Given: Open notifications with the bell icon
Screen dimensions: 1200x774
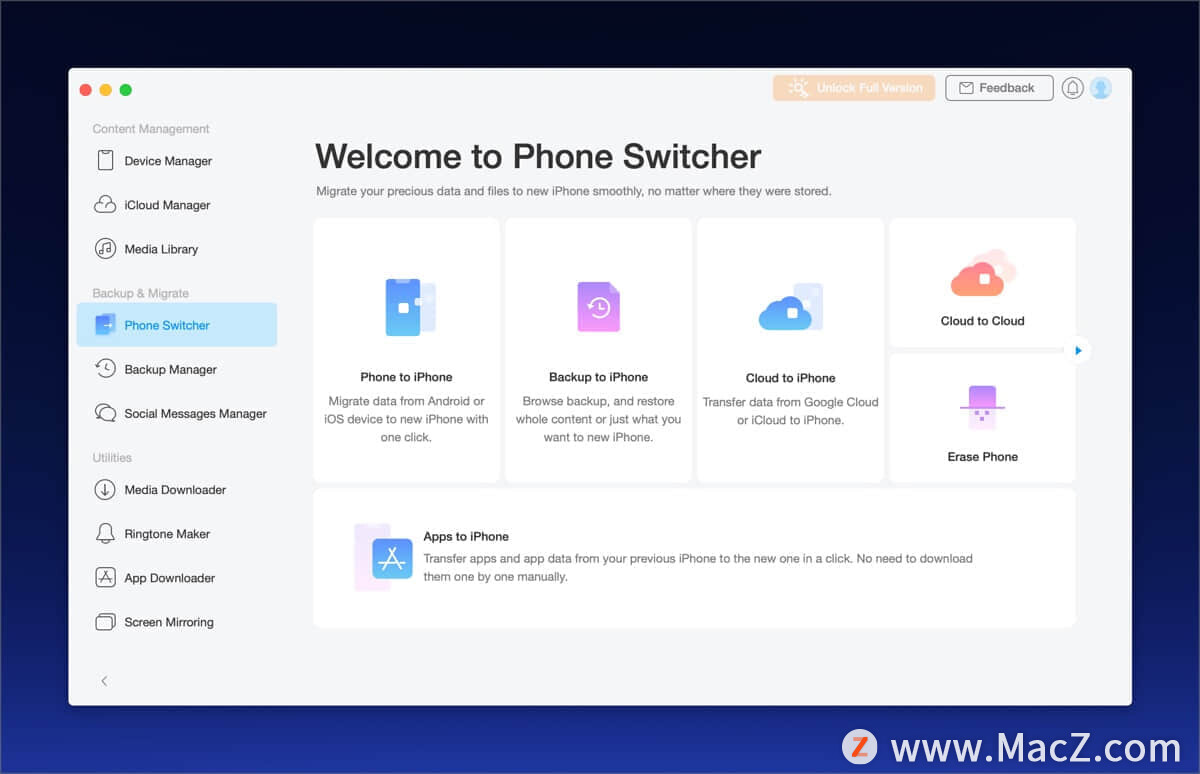Looking at the screenshot, I should tap(1073, 88).
